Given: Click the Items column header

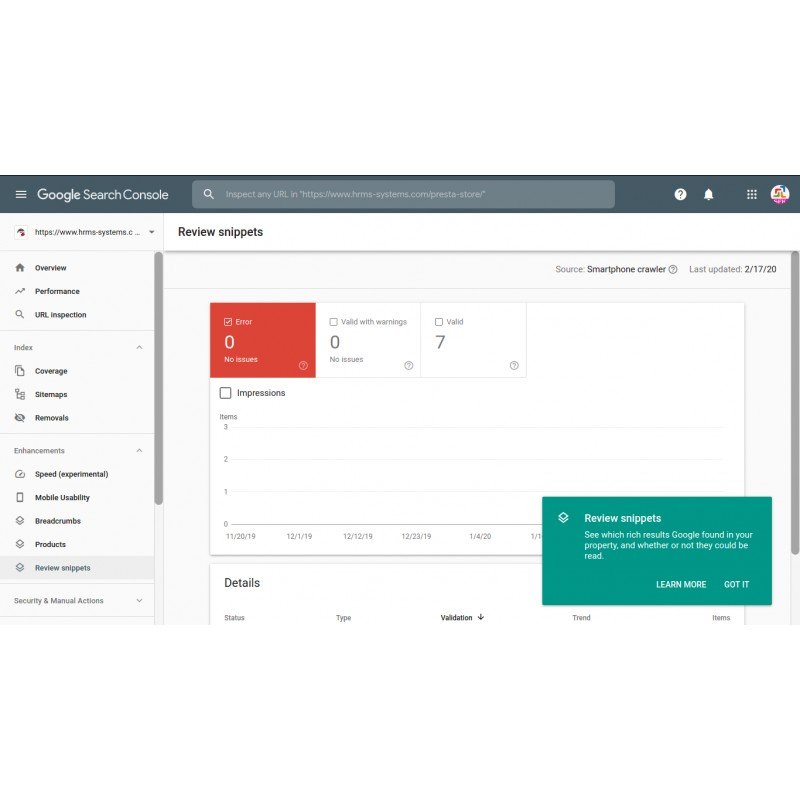Looking at the screenshot, I should (x=721, y=618).
